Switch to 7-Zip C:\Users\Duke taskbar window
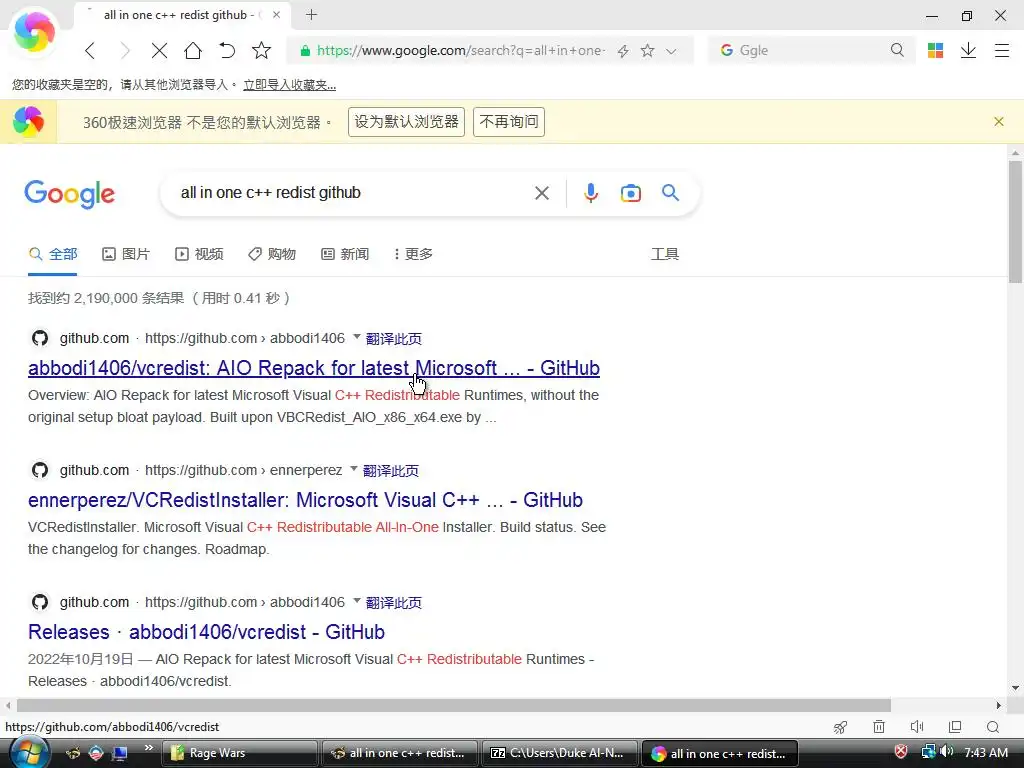 click(x=560, y=753)
